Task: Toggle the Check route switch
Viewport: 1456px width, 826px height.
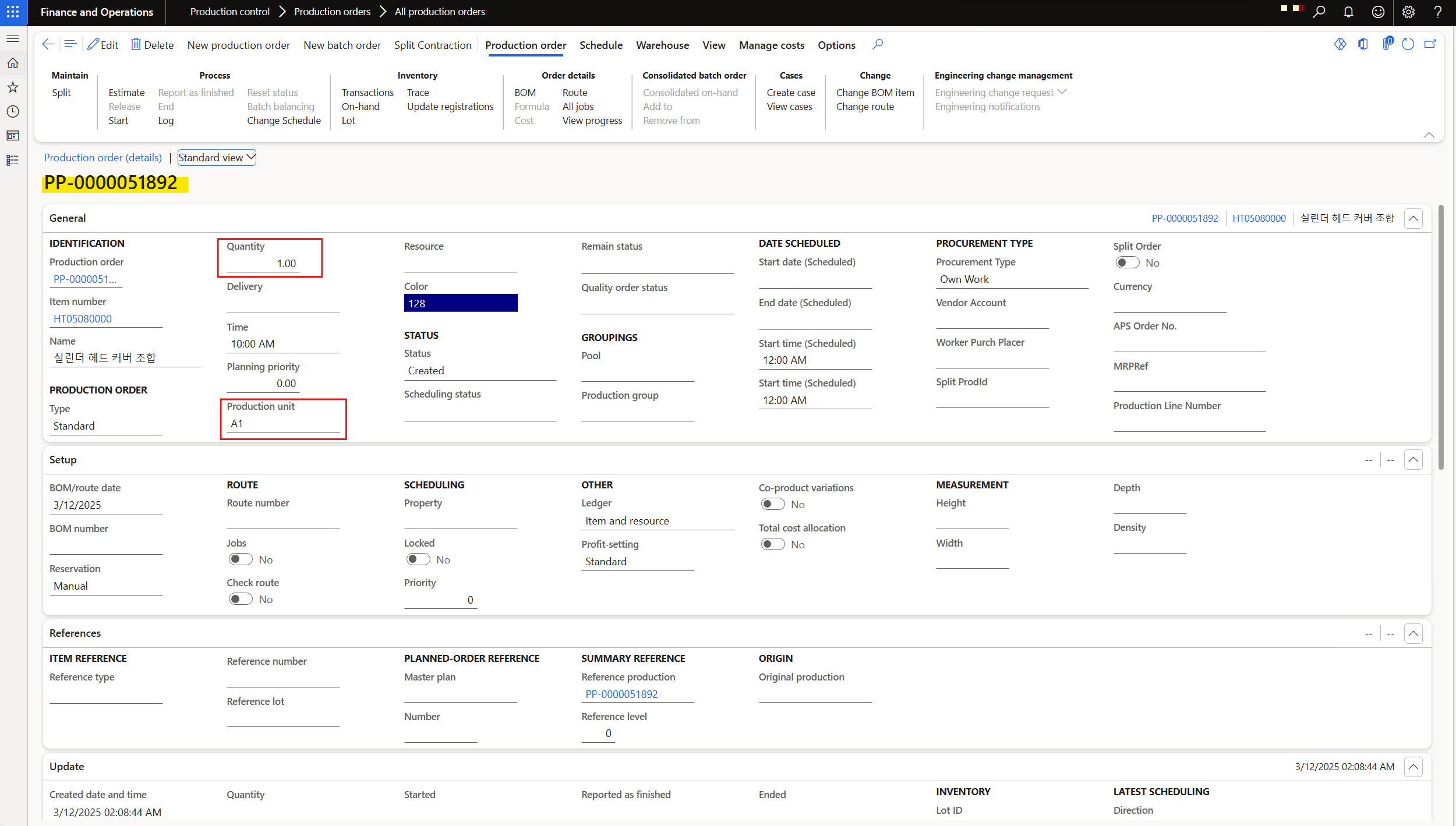Action: [240, 599]
